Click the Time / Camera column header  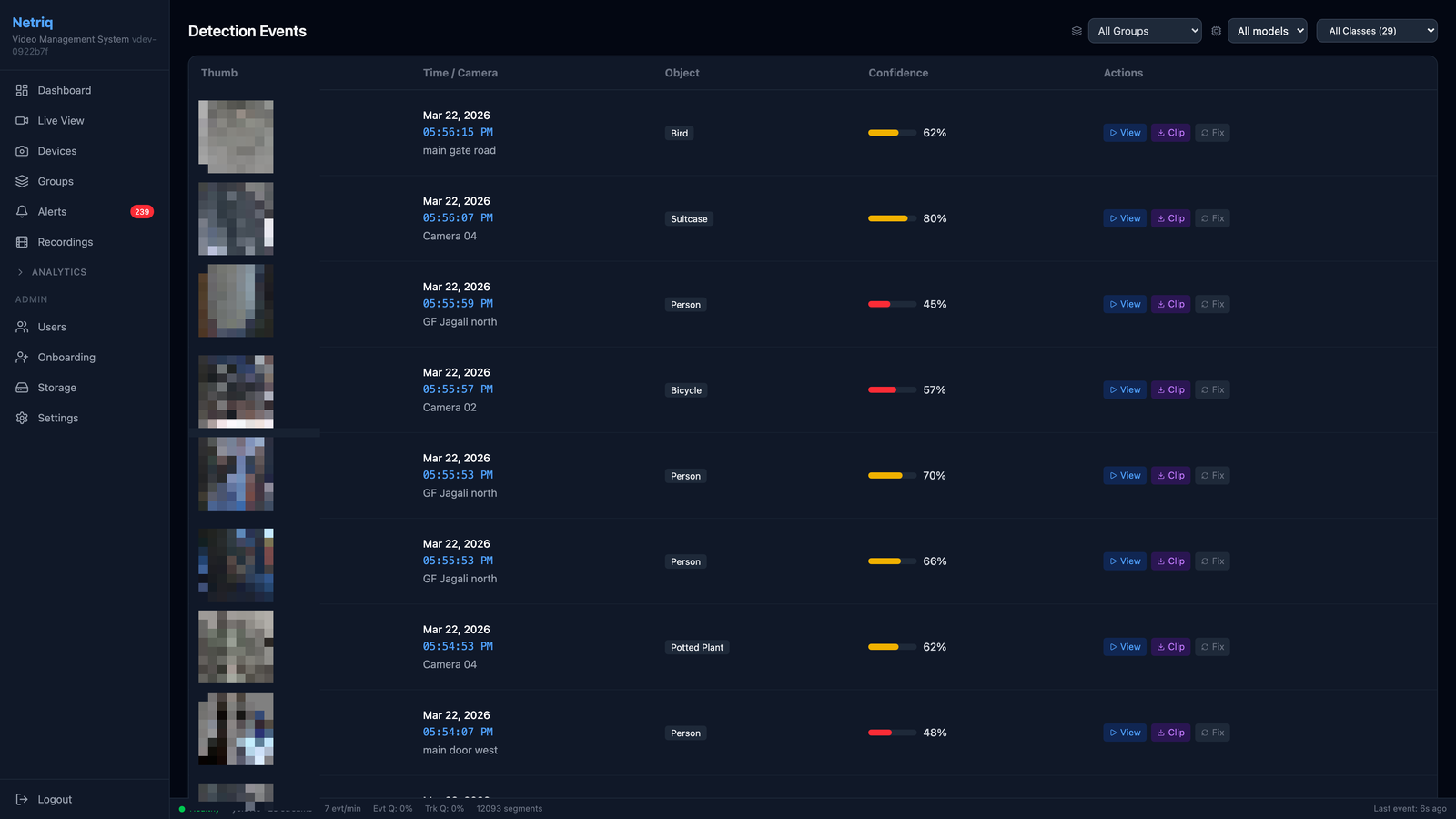click(x=460, y=73)
